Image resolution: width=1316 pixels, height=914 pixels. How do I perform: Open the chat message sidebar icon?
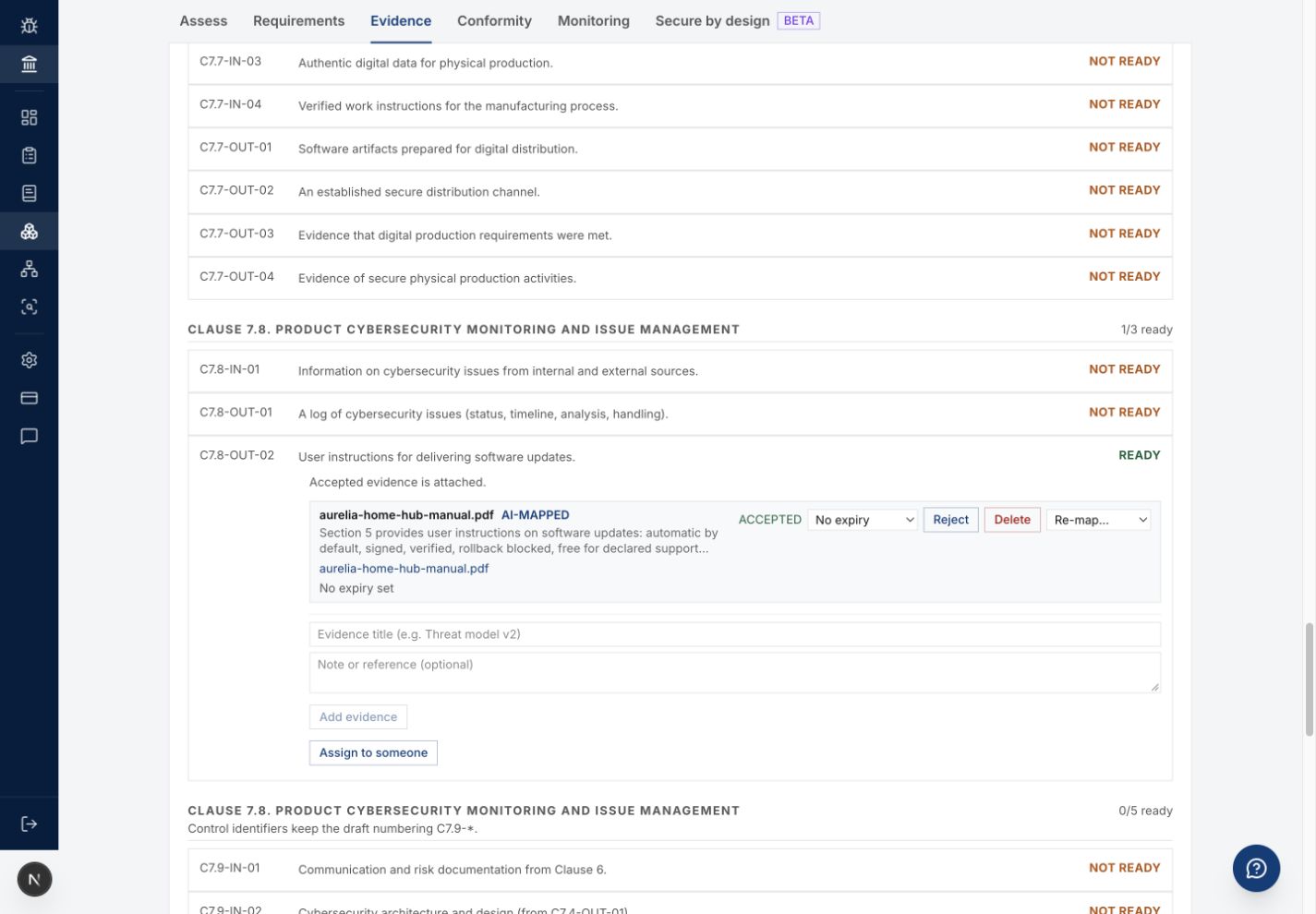point(29,436)
